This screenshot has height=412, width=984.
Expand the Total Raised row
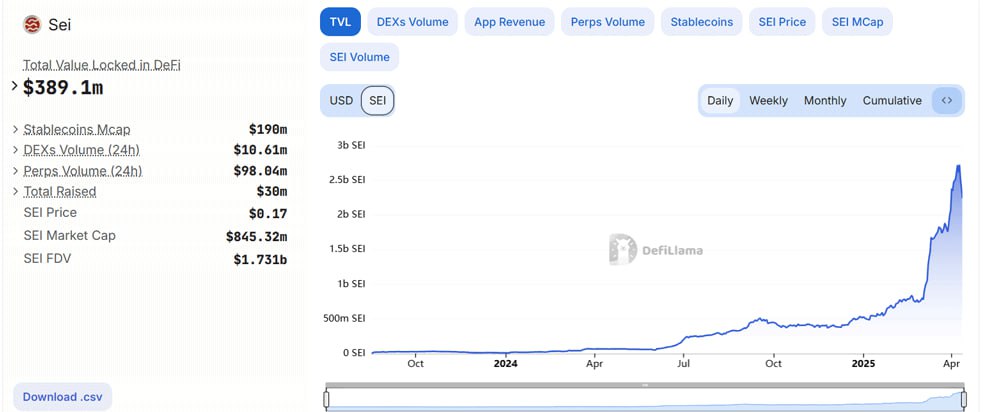[15, 191]
